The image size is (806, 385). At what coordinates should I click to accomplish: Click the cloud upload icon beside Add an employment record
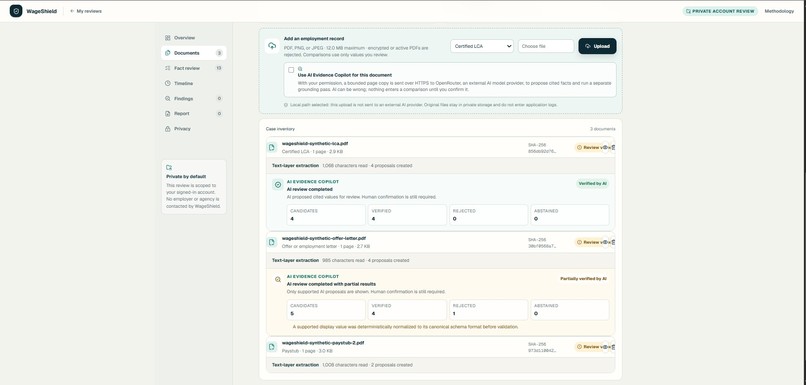pos(272,46)
